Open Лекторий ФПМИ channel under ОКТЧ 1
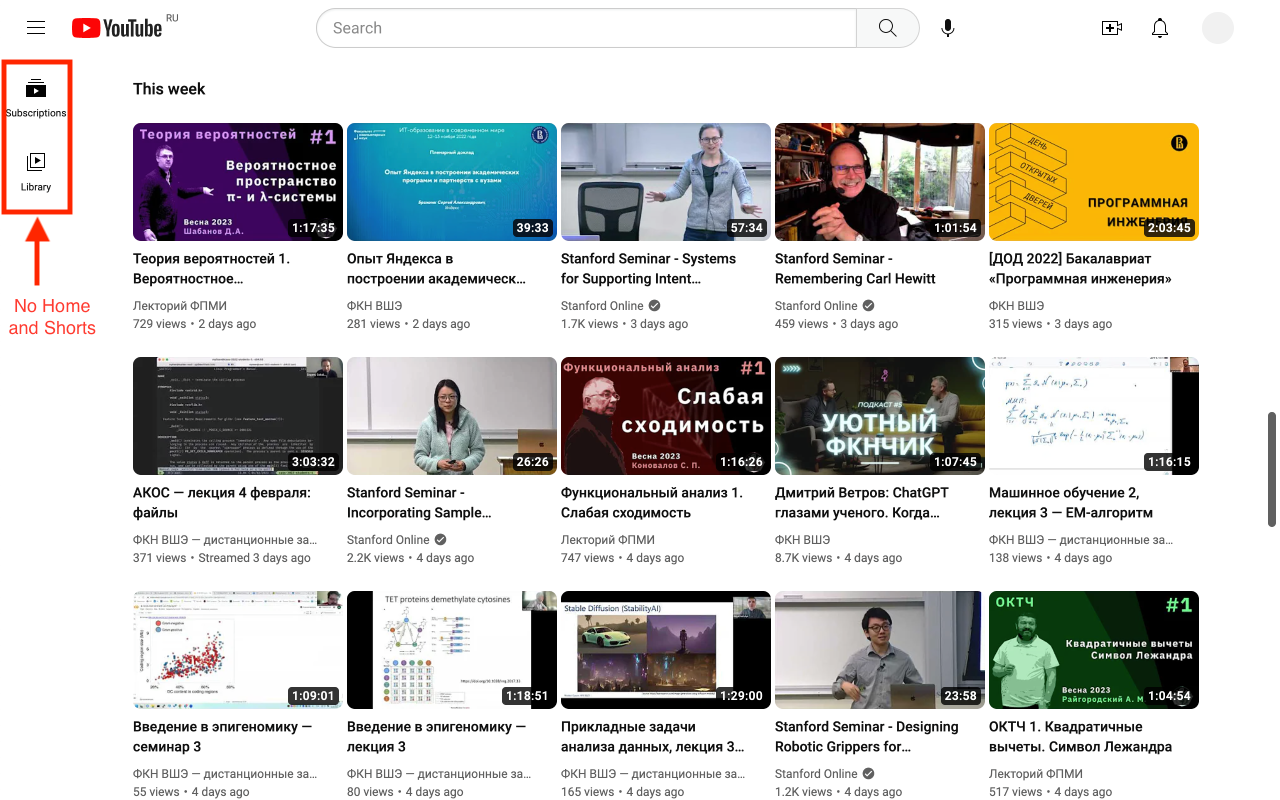This screenshot has height=800, width=1280. [1036, 774]
